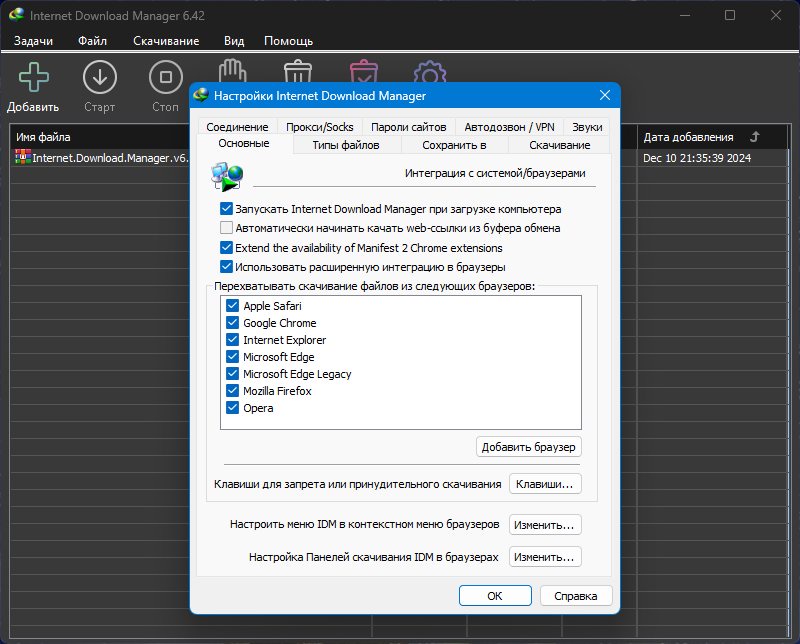Switch to the Прокси/Socks tab
800x644 pixels.
click(319, 127)
